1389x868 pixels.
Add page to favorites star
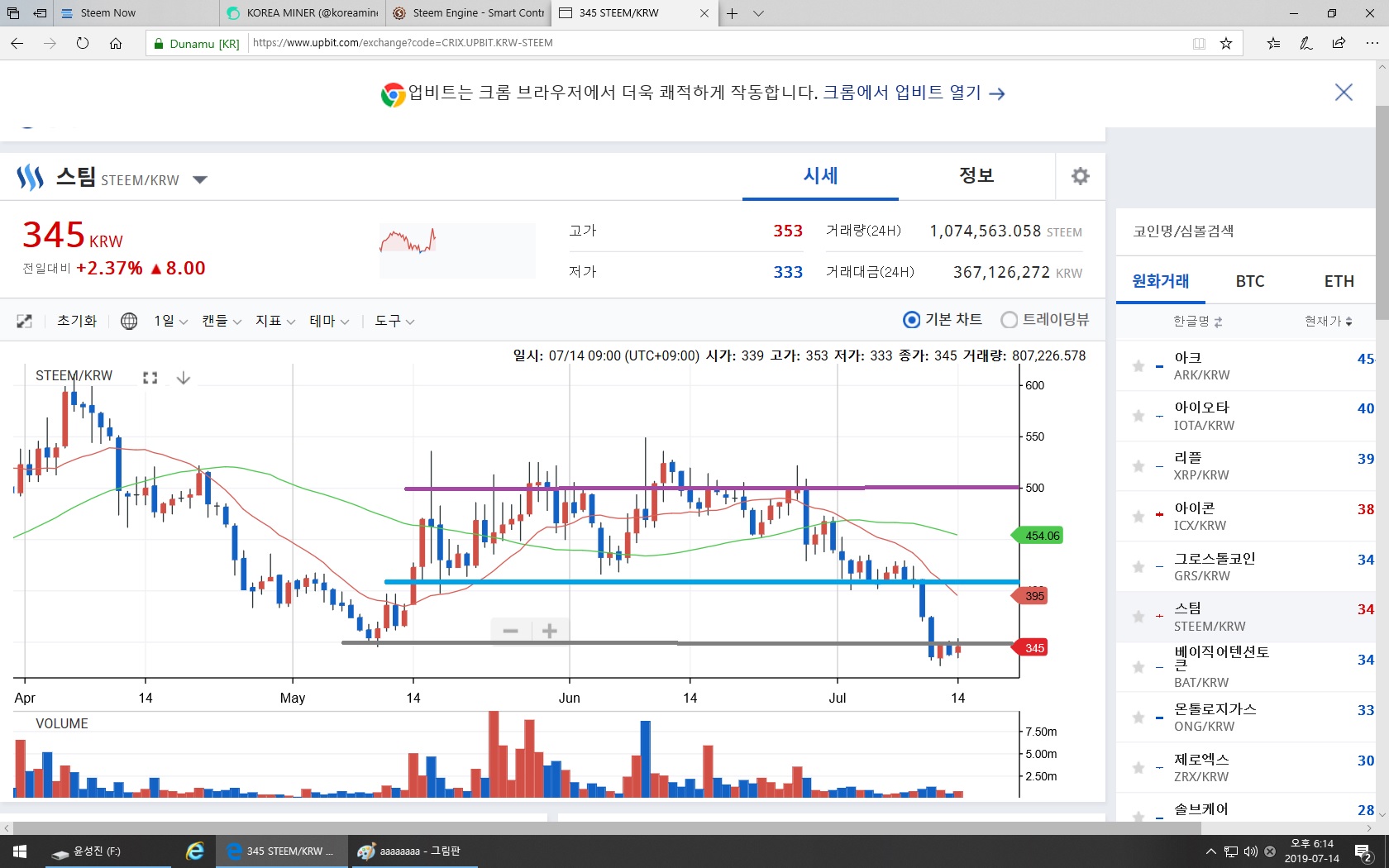click(1226, 43)
